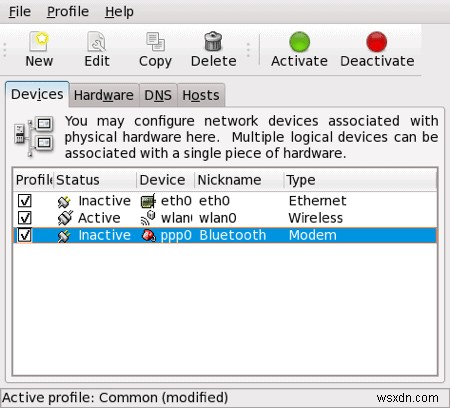Switch to the Hardware tab
This screenshot has height=408, width=450.
click(104, 95)
